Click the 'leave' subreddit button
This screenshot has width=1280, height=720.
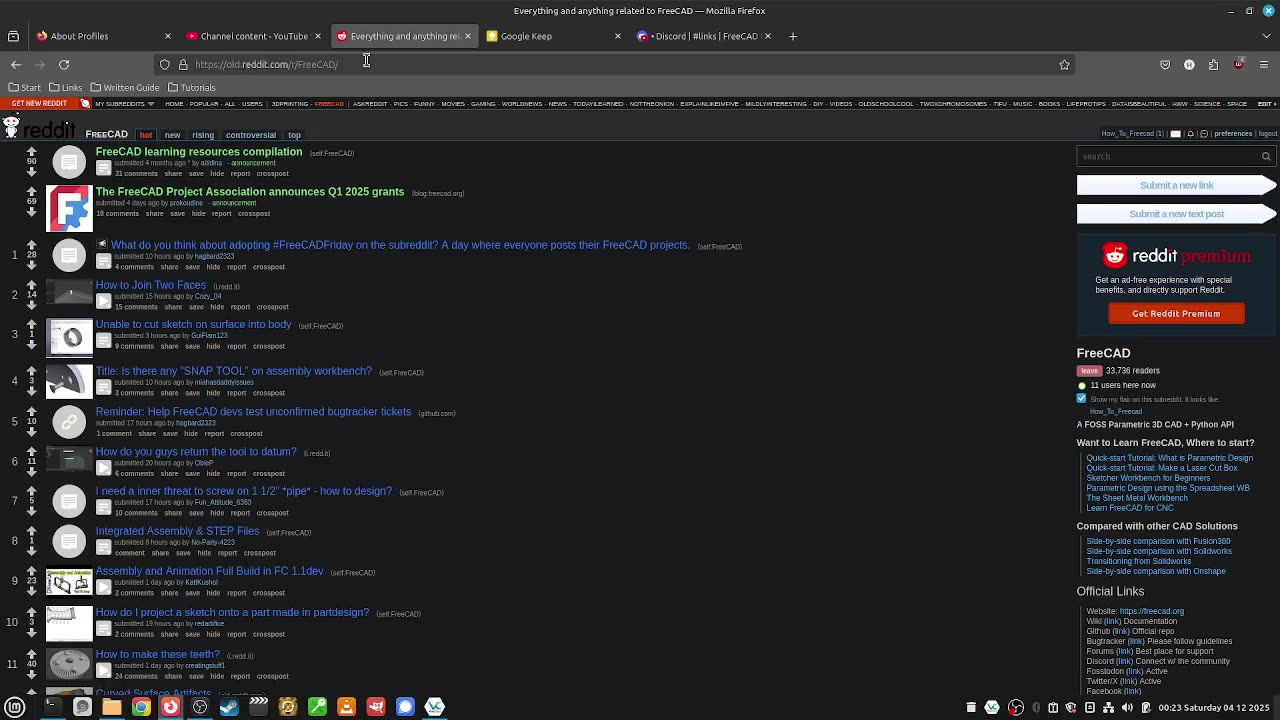1088,371
